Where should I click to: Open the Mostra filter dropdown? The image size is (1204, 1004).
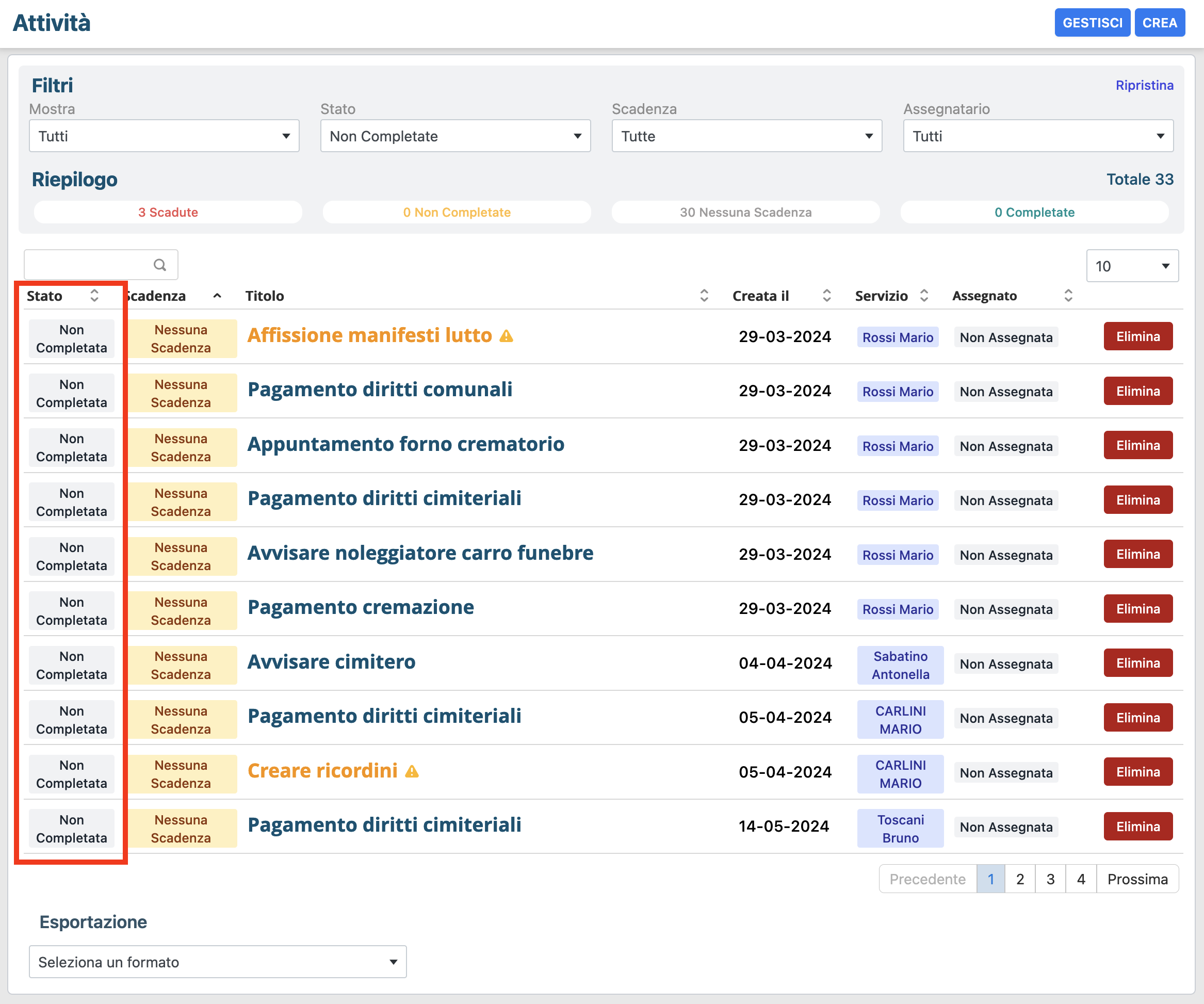(x=164, y=136)
